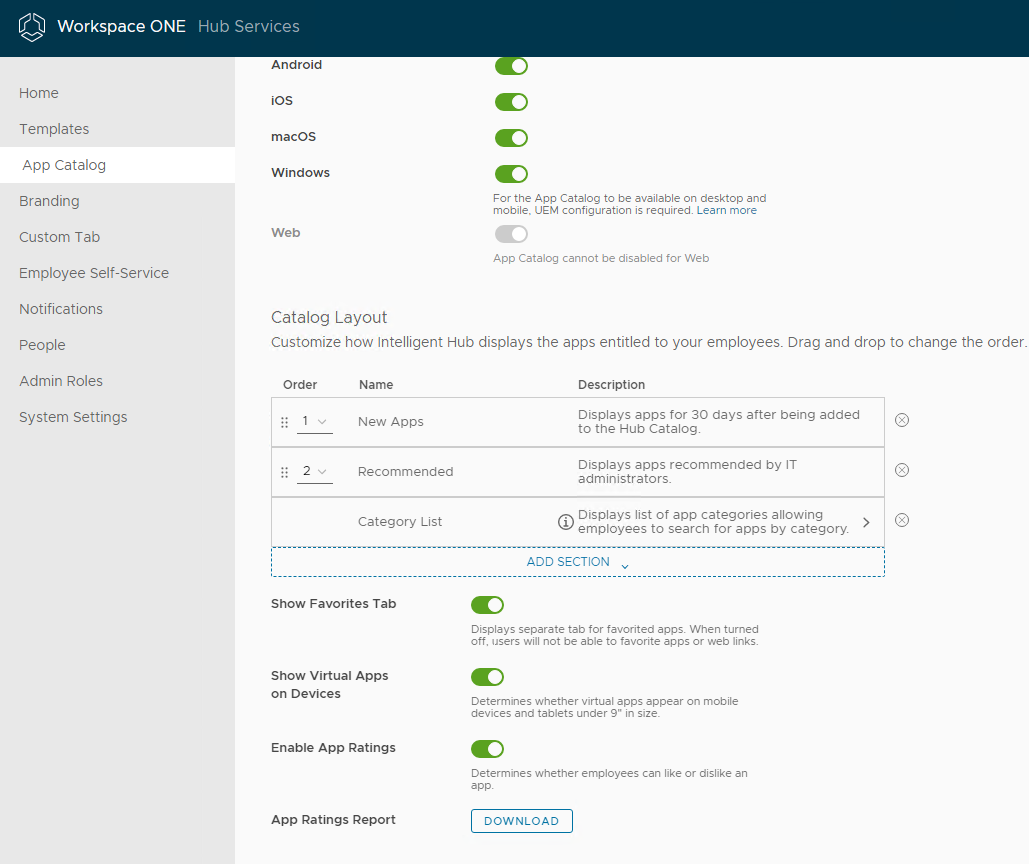Click the Catalog Layout heading
Screen dimensions: 1029x864
(329, 318)
